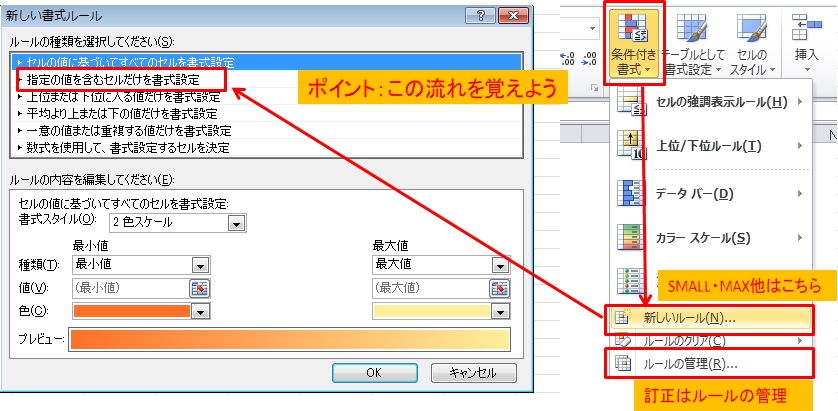Open セルのスタイル gallery in the ribbon
The height and width of the screenshot is (411, 838).
click(x=752, y=44)
